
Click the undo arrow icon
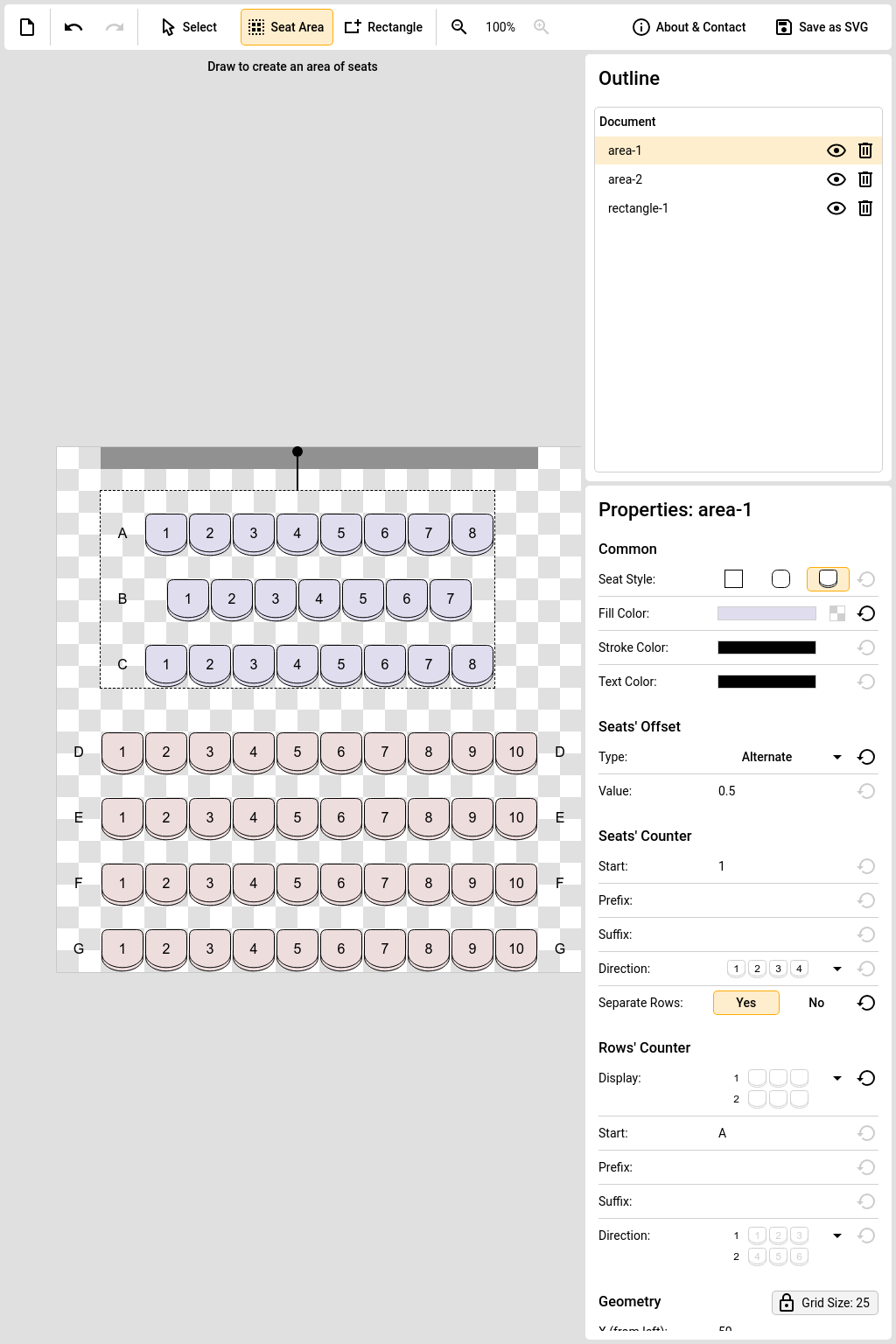coord(73,27)
